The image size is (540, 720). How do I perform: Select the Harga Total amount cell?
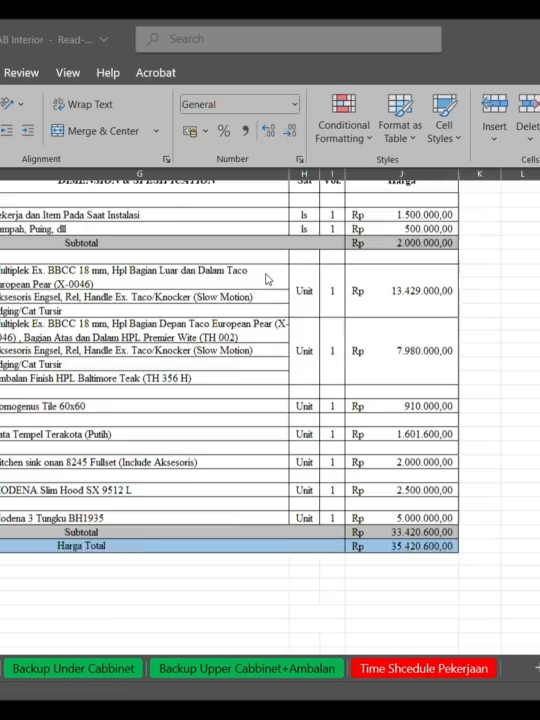point(402,546)
